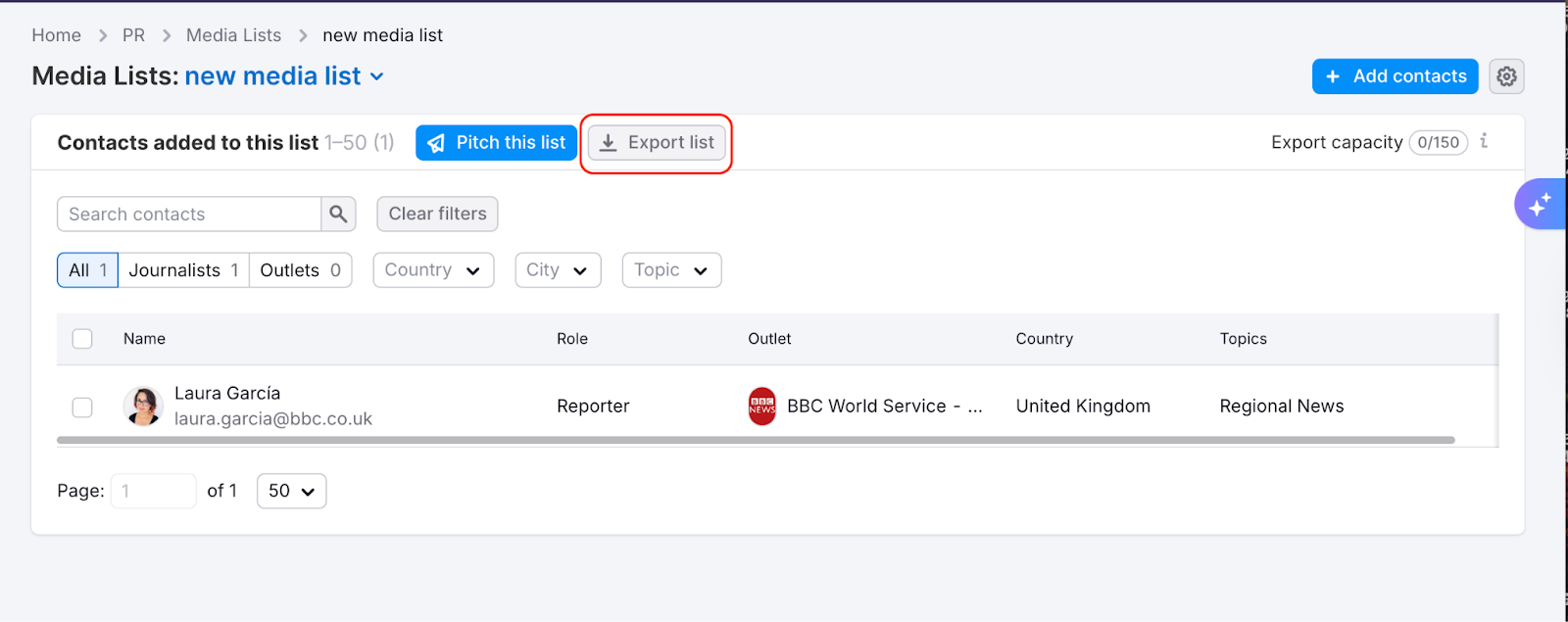Viewport: 1568px width, 622px height.
Task: Check the box for Laura García
Action: 82,407
